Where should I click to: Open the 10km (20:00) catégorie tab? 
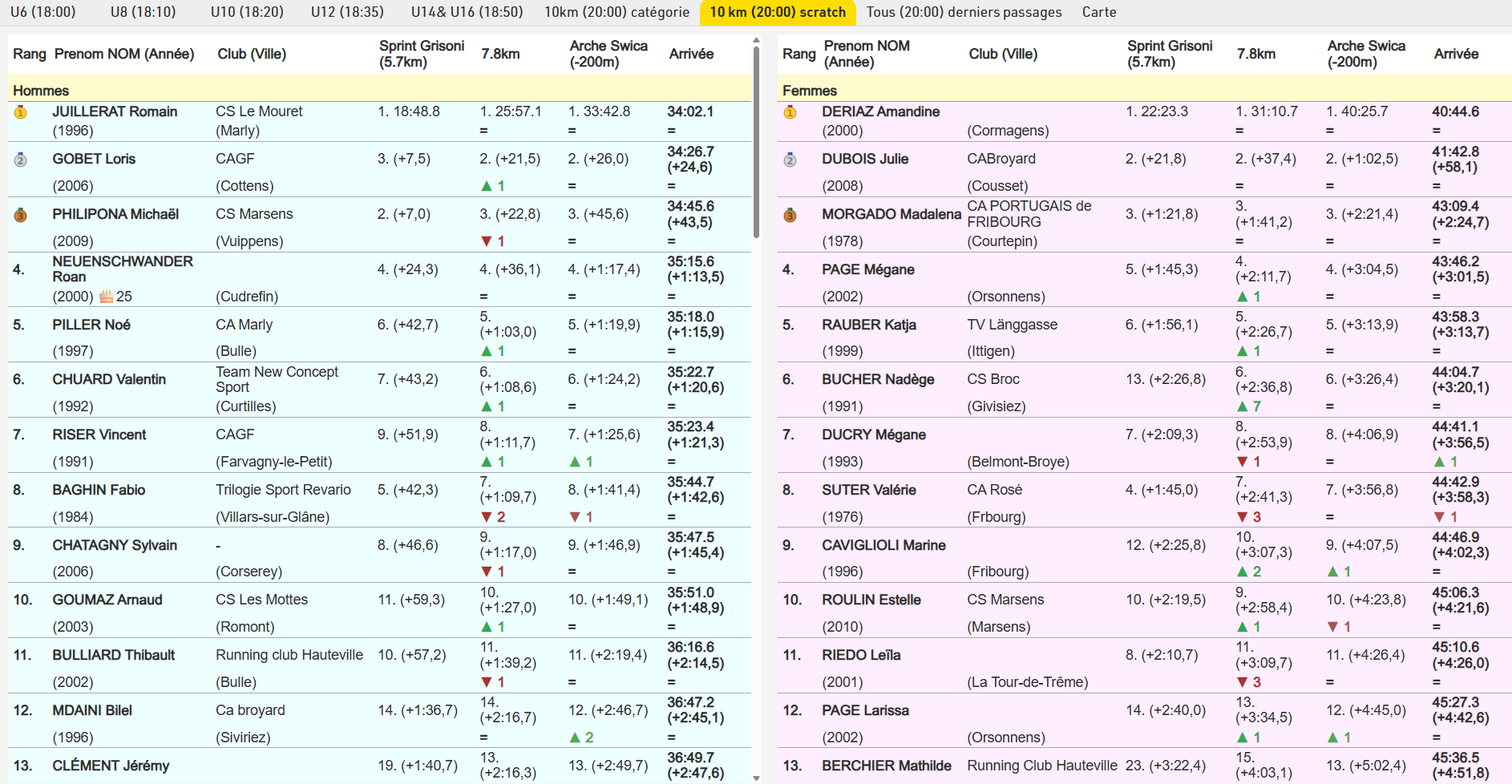617,12
